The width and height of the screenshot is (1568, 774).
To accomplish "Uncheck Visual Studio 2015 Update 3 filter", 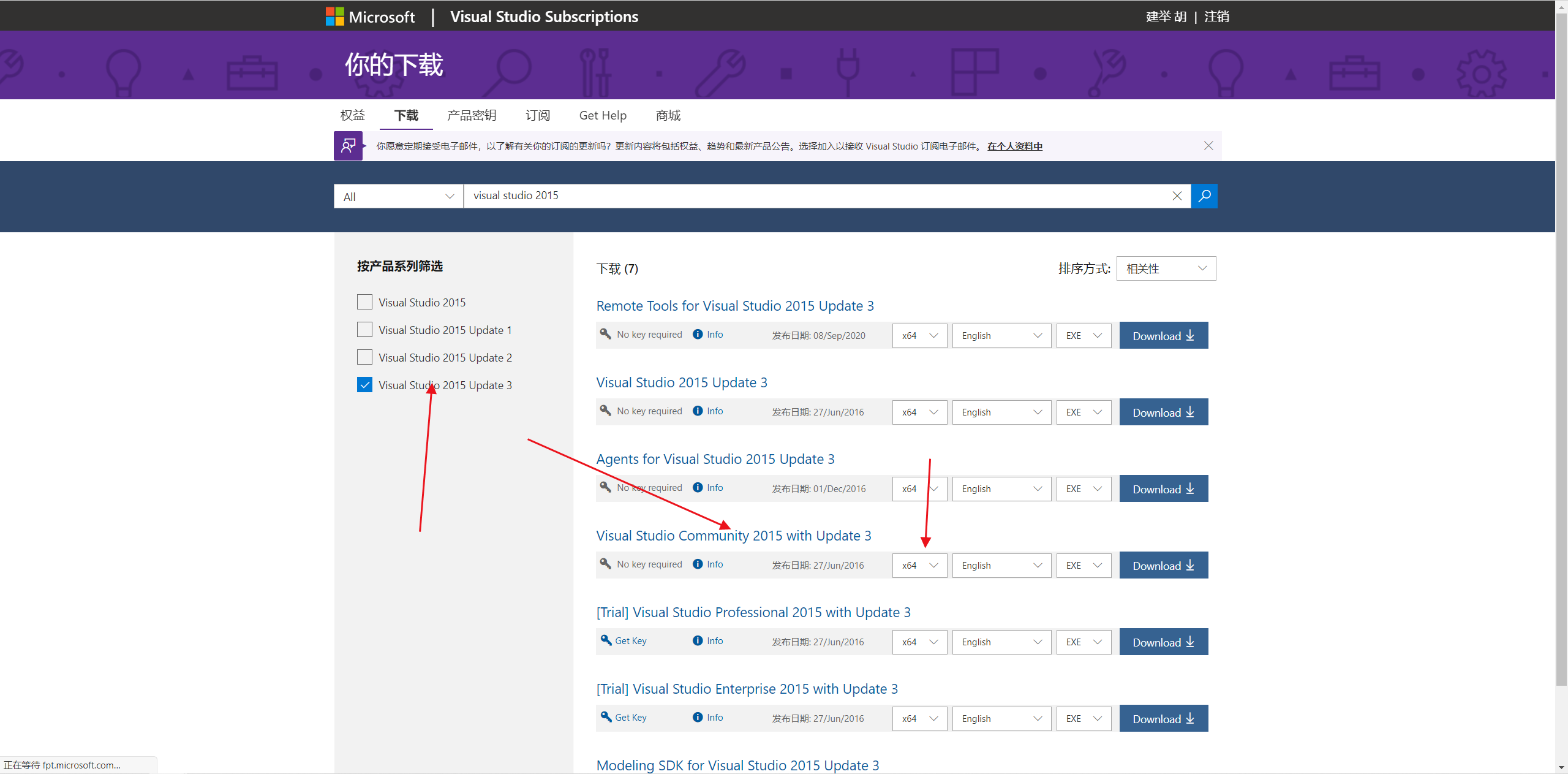I will (364, 385).
